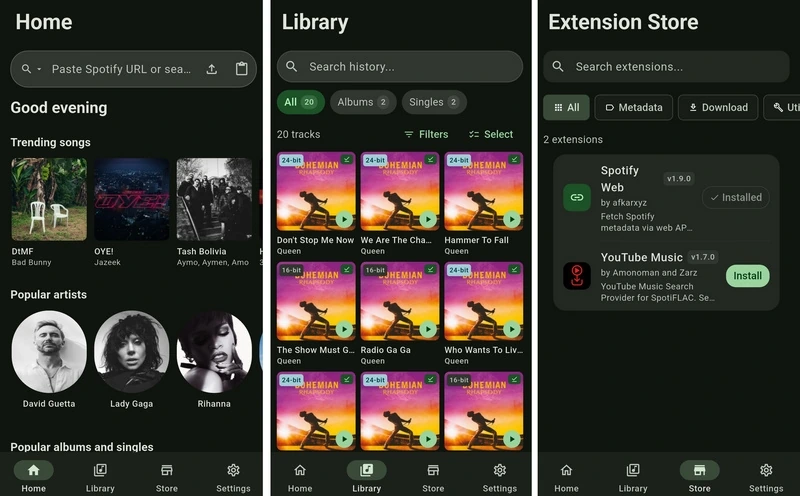Screen dimensions: 800x496
Task: Click the 16-bit badge on Radio Ga Ga cover
Action: pyautogui.click(x=375, y=270)
